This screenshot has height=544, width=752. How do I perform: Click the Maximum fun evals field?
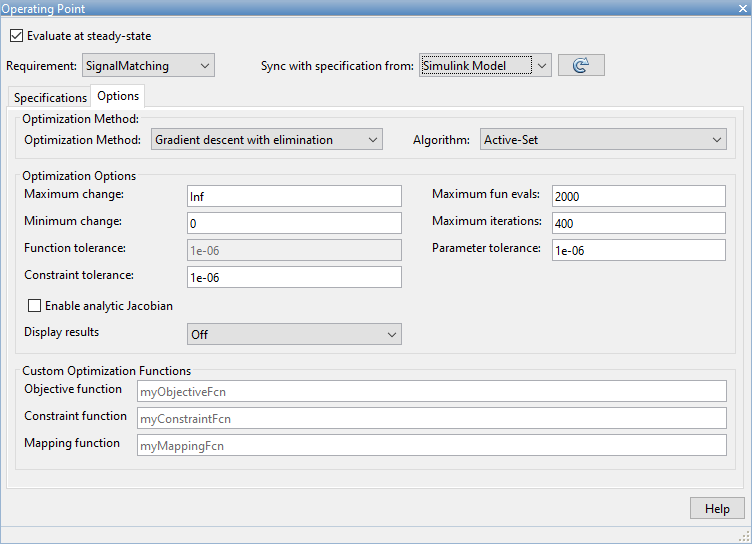[x=637, y=196]
